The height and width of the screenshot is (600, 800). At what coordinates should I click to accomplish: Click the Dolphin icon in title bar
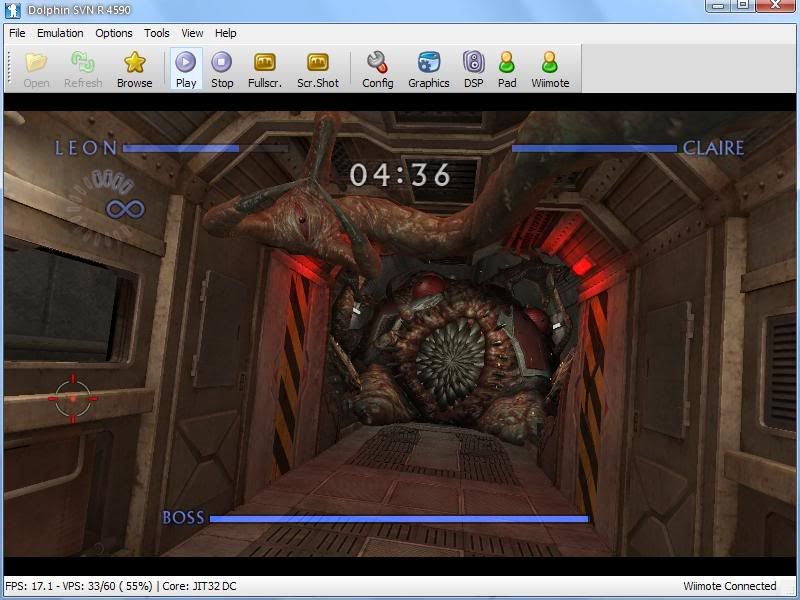[12, 10]
